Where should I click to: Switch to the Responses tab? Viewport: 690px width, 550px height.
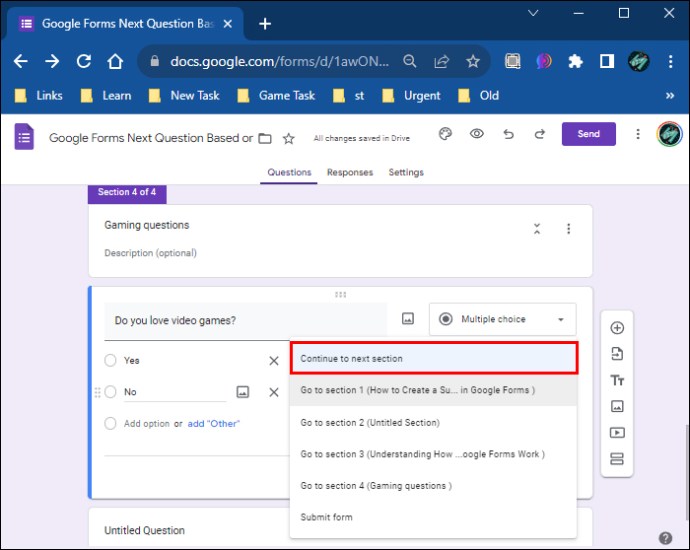pos(350,172)
